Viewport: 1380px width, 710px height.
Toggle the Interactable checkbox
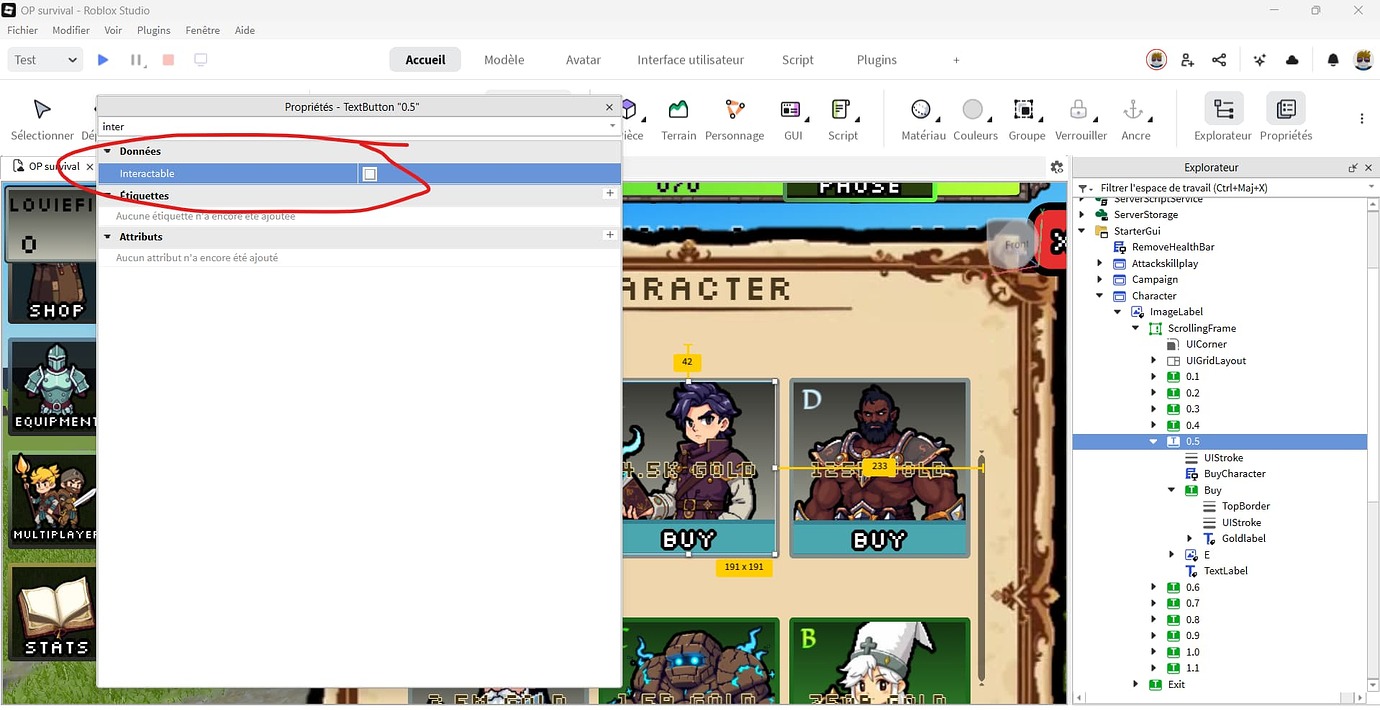[x=370, y=174]
